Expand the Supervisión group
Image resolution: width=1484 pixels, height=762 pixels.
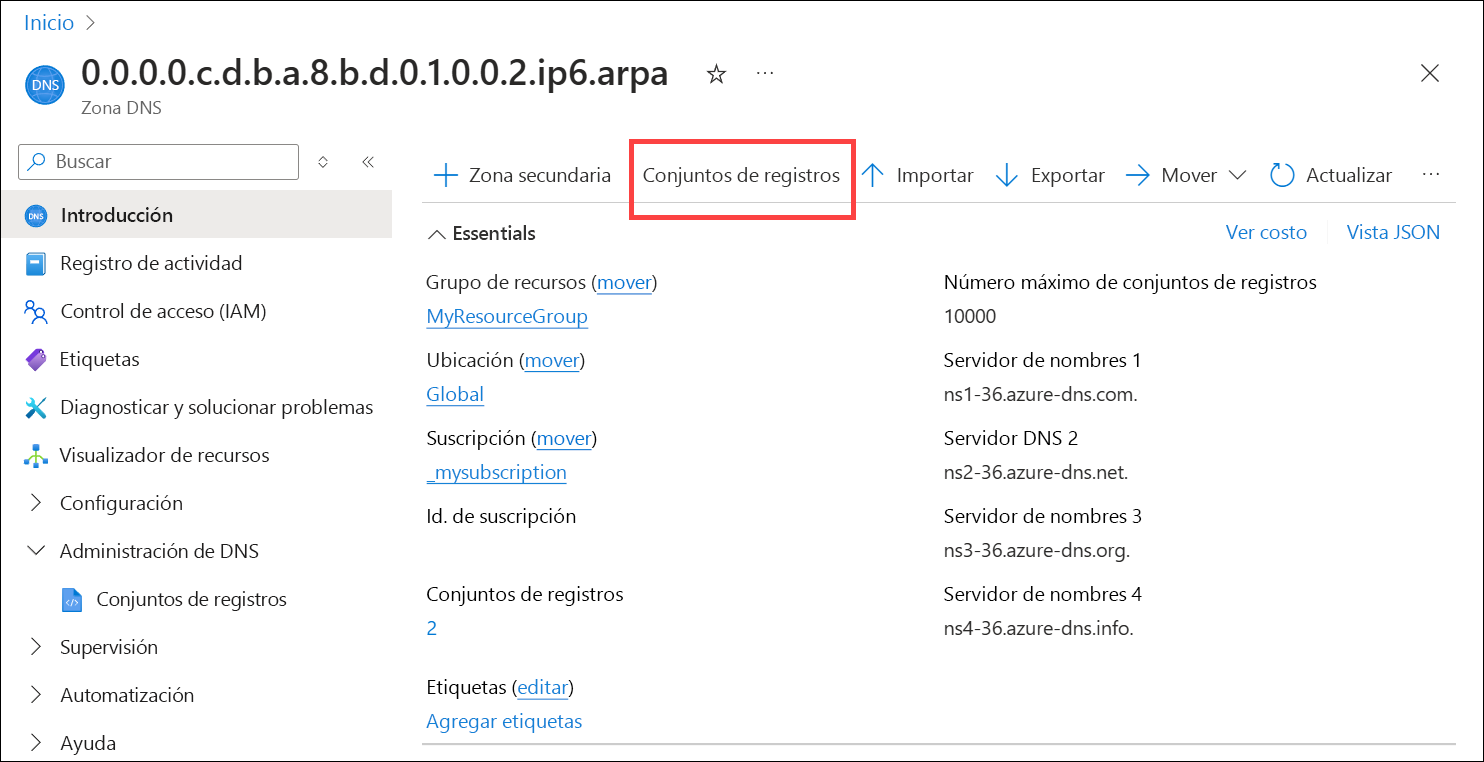click(x=36, y=647)
